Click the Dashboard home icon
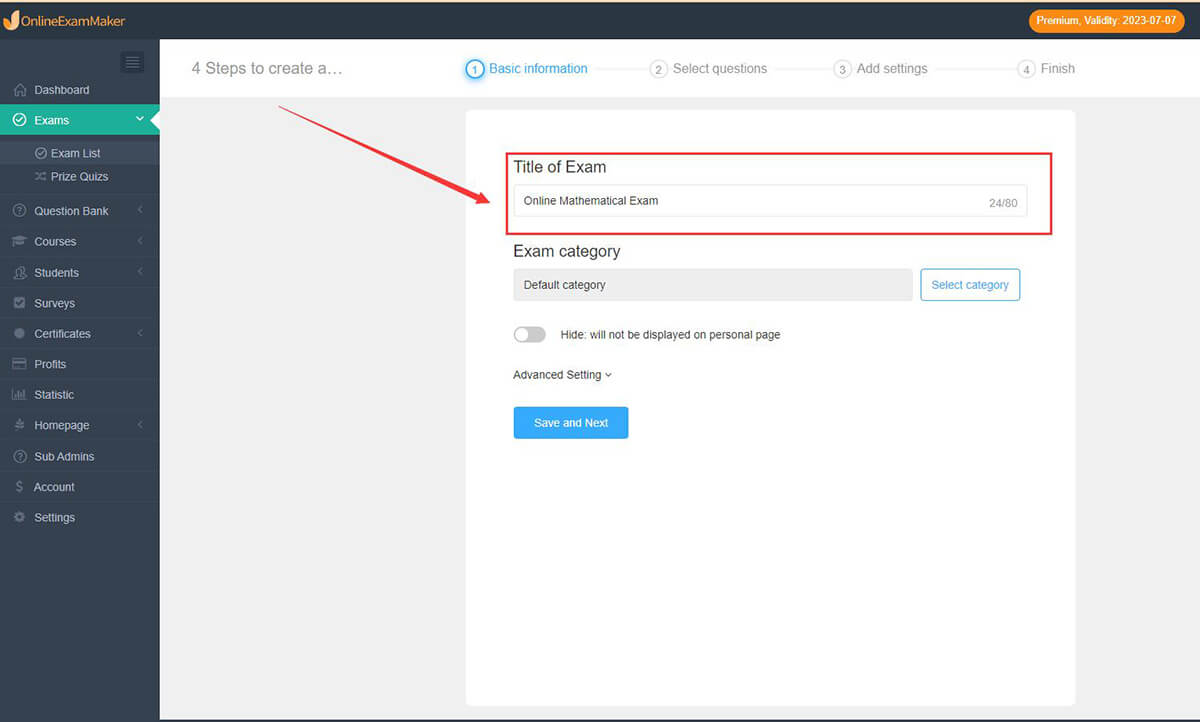This screenshot has width=1200, height=722. 20,90
